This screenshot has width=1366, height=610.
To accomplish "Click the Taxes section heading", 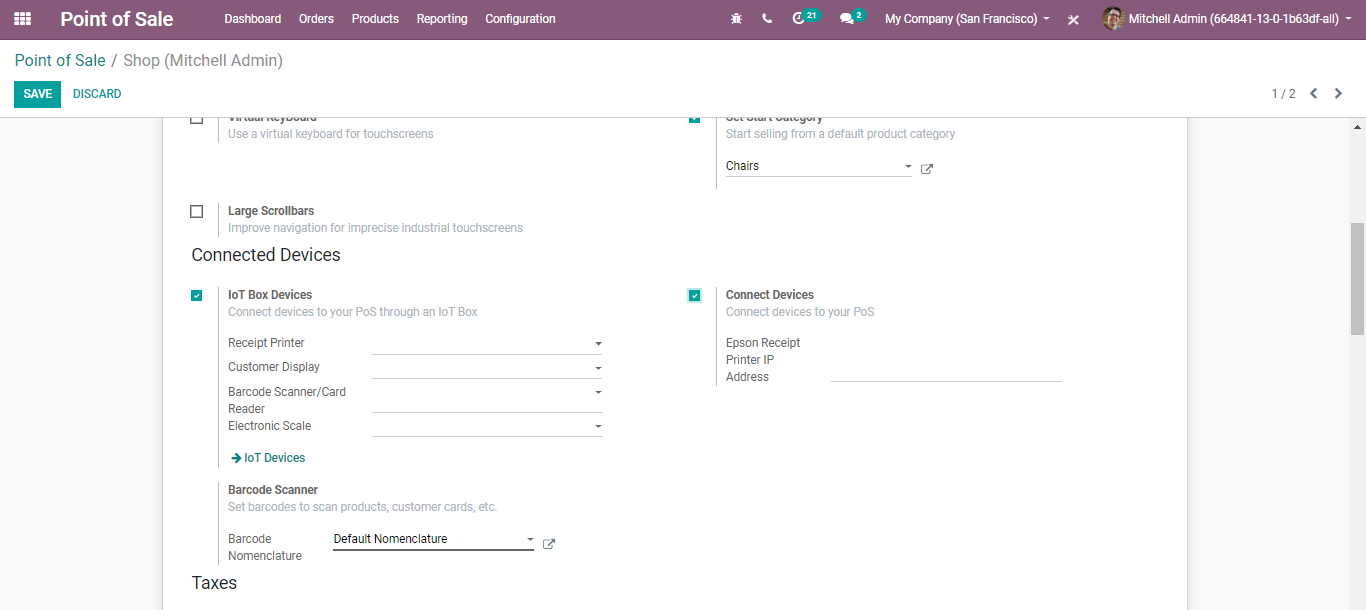I will tap(214, 583).
